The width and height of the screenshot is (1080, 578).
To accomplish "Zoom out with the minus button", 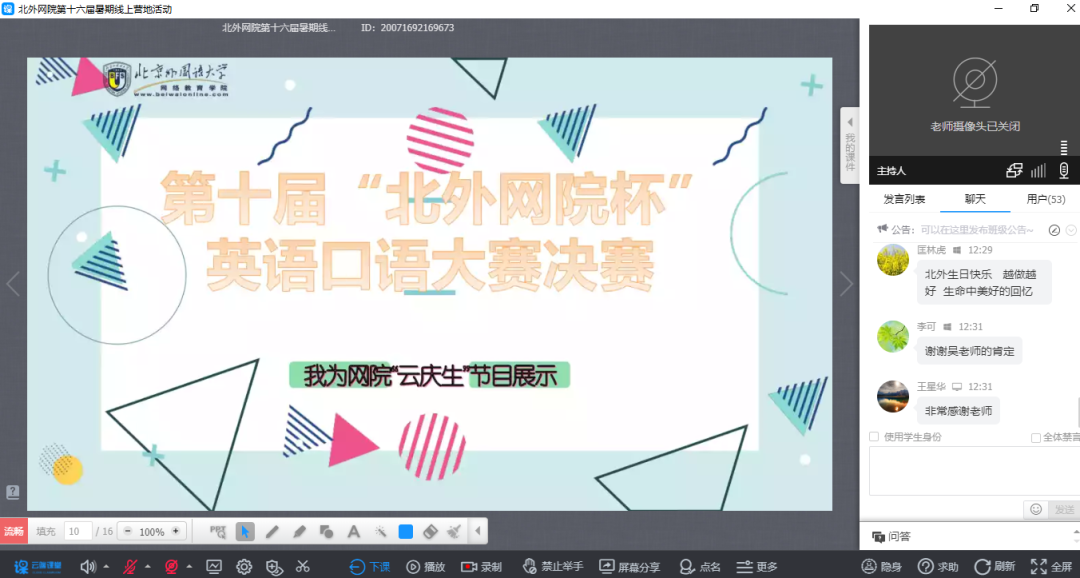I will coord(127,531).
